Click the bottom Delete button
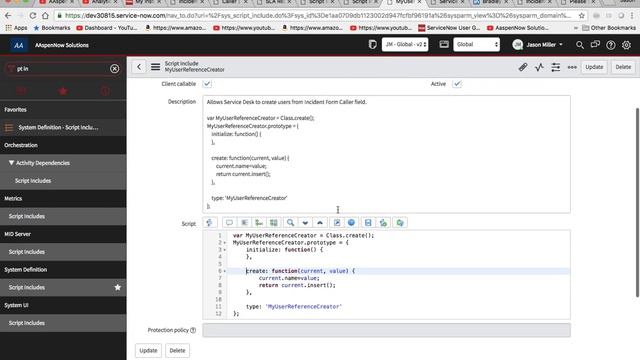 tap(177, 351)
